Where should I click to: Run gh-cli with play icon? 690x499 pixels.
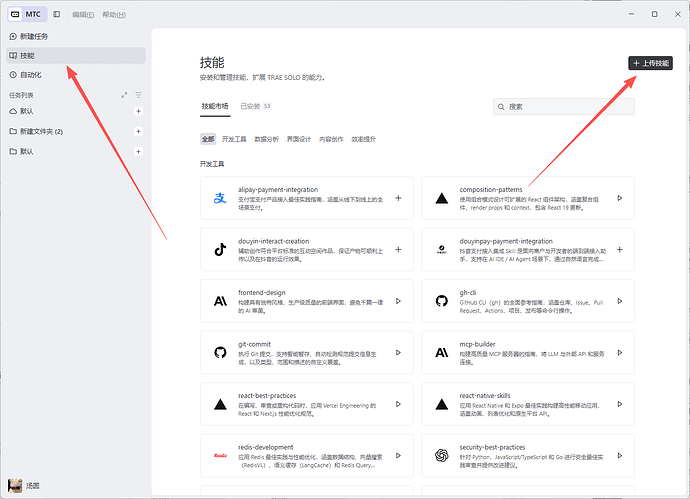pos(620,301)
